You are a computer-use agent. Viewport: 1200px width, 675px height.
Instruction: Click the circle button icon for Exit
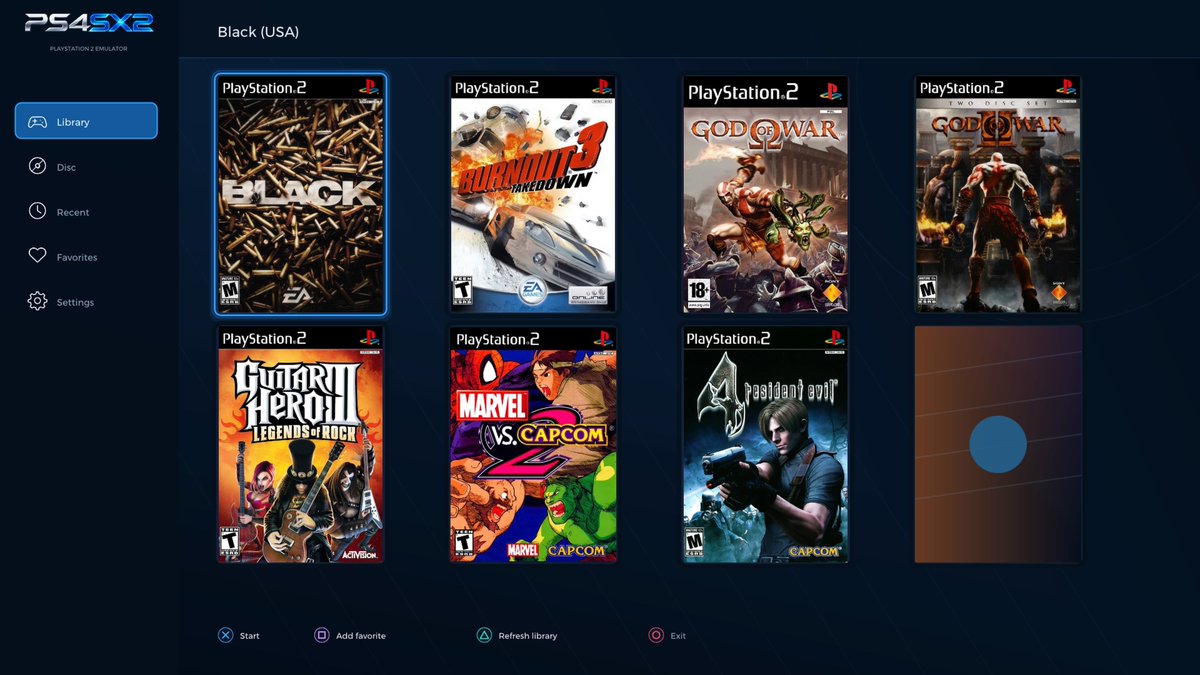coord(656,635)
